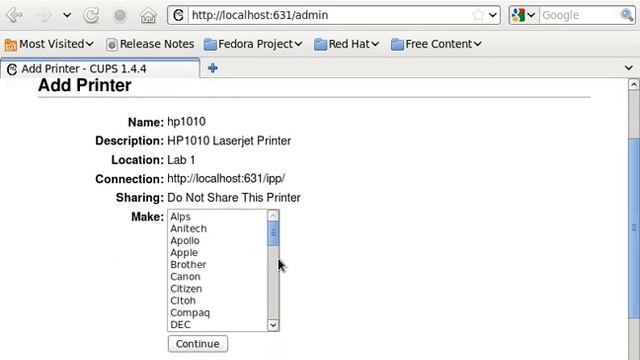Click the search magnifier icon
The image size is (640, 360).
627,15
